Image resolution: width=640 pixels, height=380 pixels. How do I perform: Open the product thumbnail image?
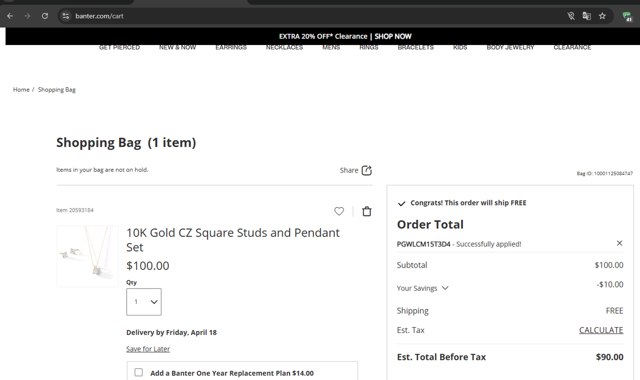click(x=87, y=256)
